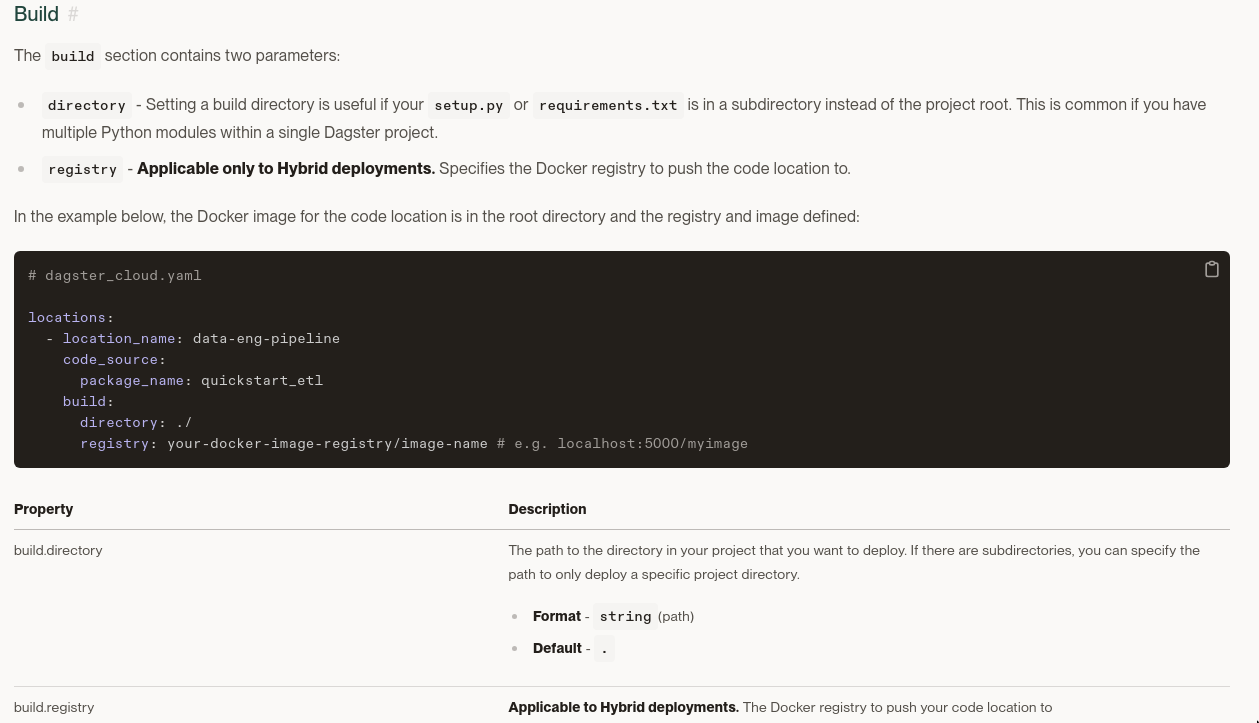This screenshot has width=1259, height=723.
Task: Click the inline "build" code term
Action: pyautogui.click(x=73, y=56)
